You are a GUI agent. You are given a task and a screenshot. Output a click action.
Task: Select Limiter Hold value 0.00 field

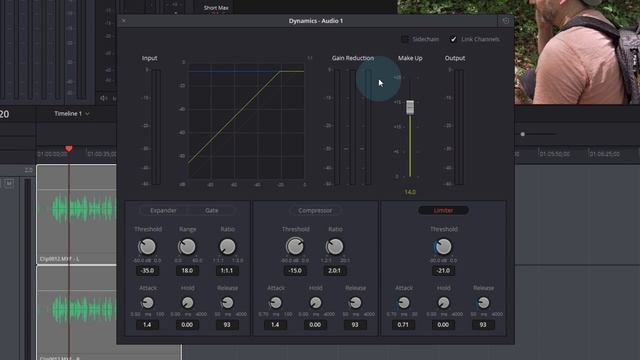click(443, 325)
